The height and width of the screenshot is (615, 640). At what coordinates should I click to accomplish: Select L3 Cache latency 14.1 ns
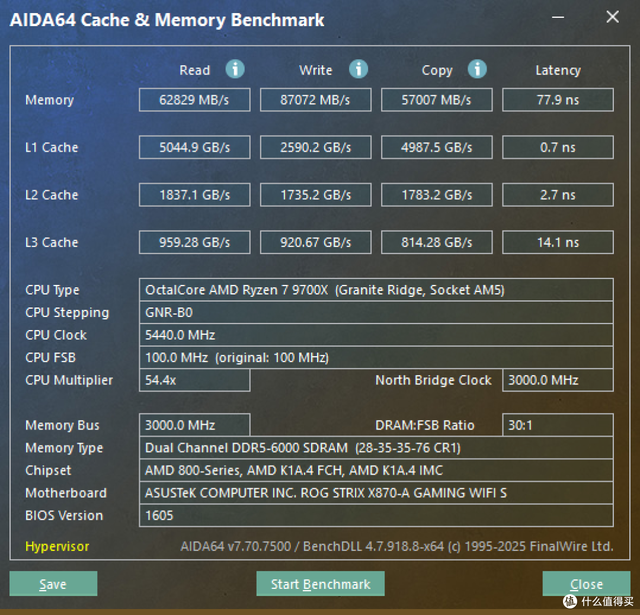point(558,242)
